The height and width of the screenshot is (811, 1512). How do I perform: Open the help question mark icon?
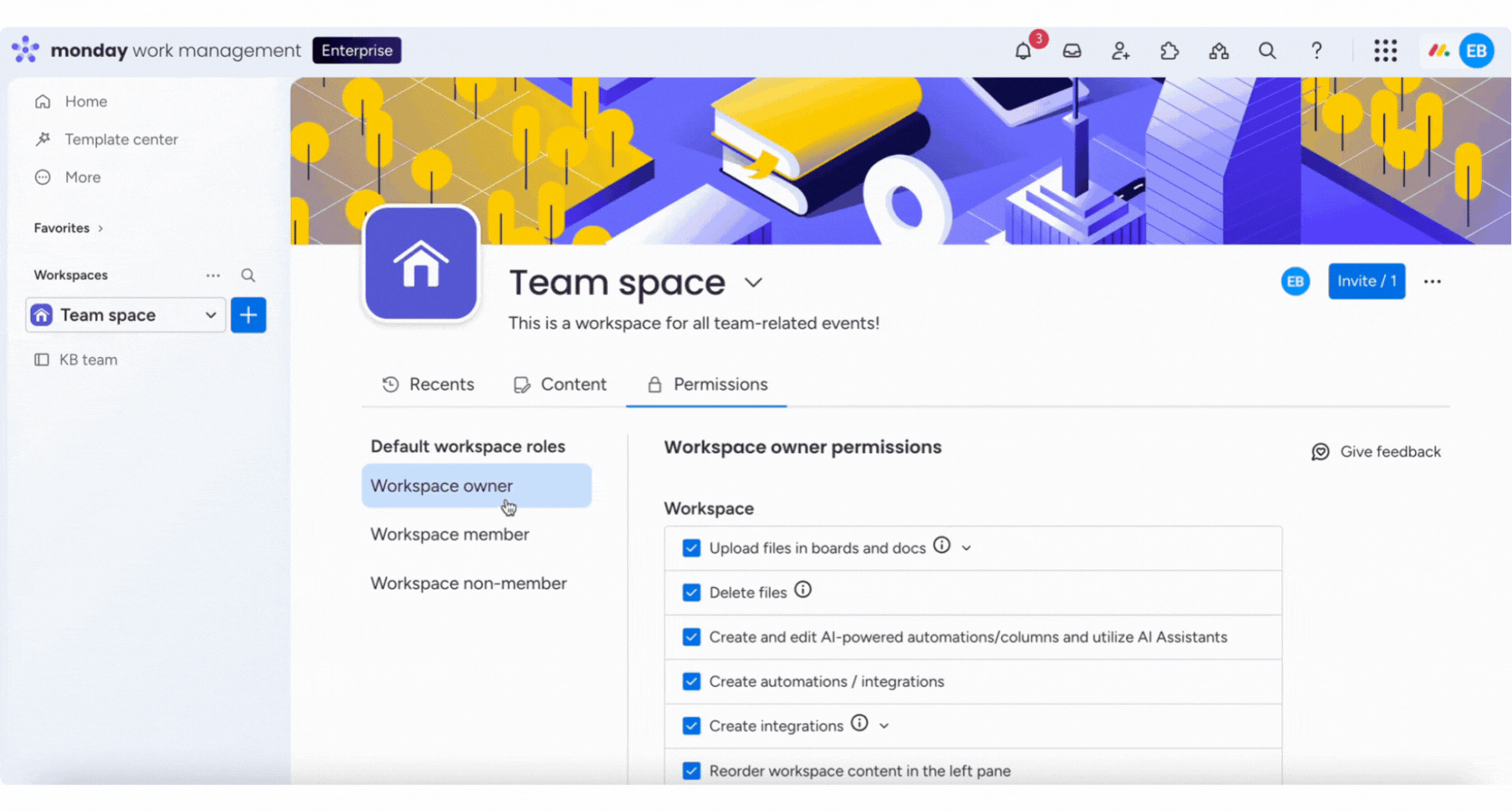[x=1316, y=51]
